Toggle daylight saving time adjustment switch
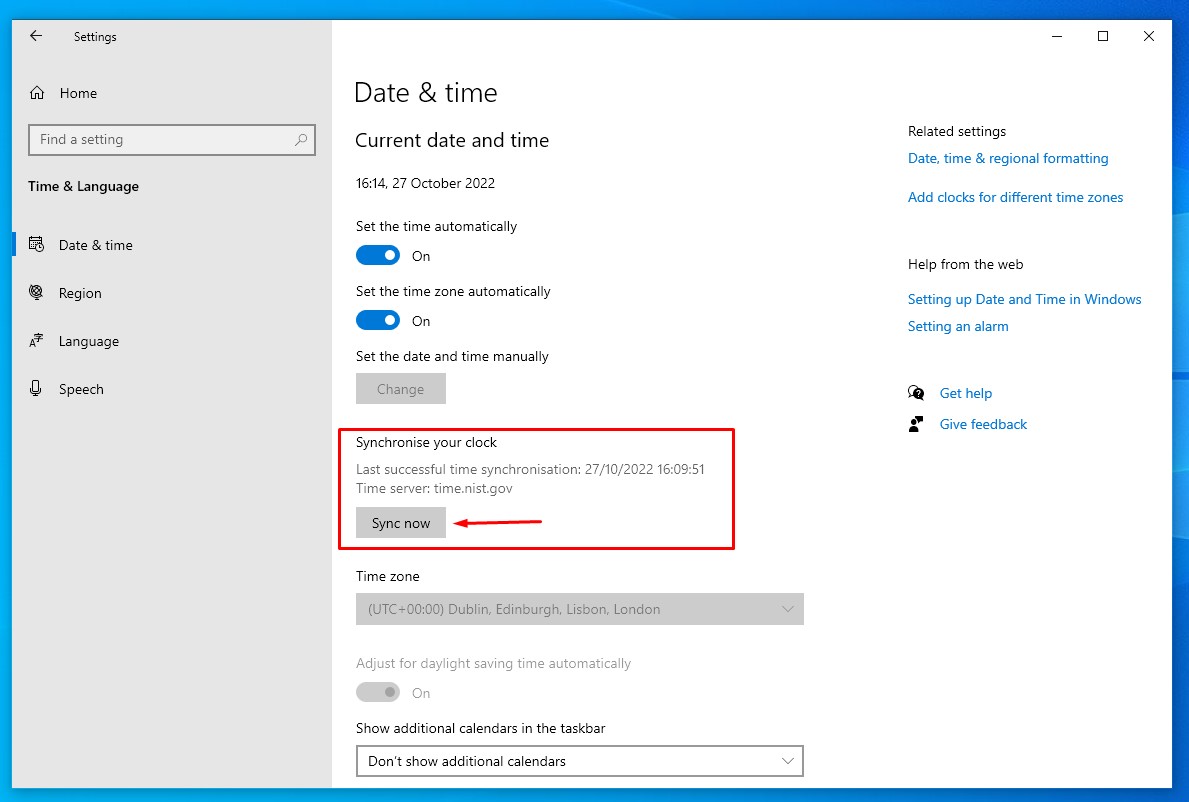 [x=378, y=693]
